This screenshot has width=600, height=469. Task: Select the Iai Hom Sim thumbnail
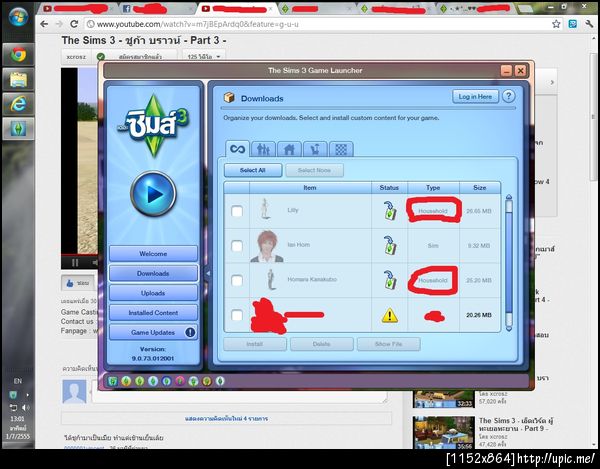(267, 246)
